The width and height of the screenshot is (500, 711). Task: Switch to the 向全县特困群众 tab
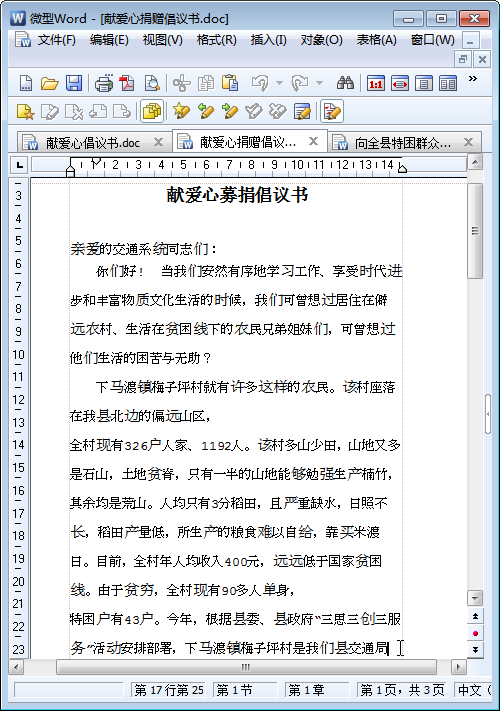403,143
